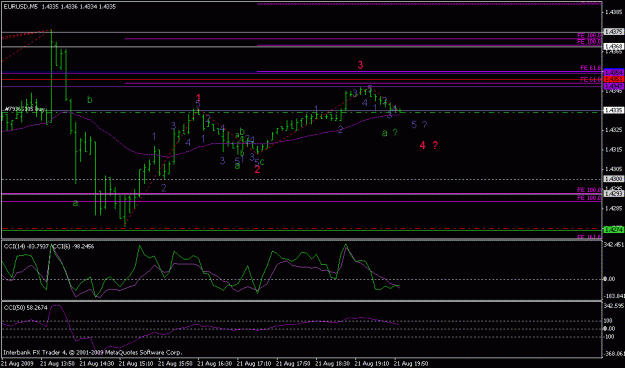Click the red 1.4351 price tag
Image resolution: width=625 pixels, height=368 pixels.
[613, 79]
